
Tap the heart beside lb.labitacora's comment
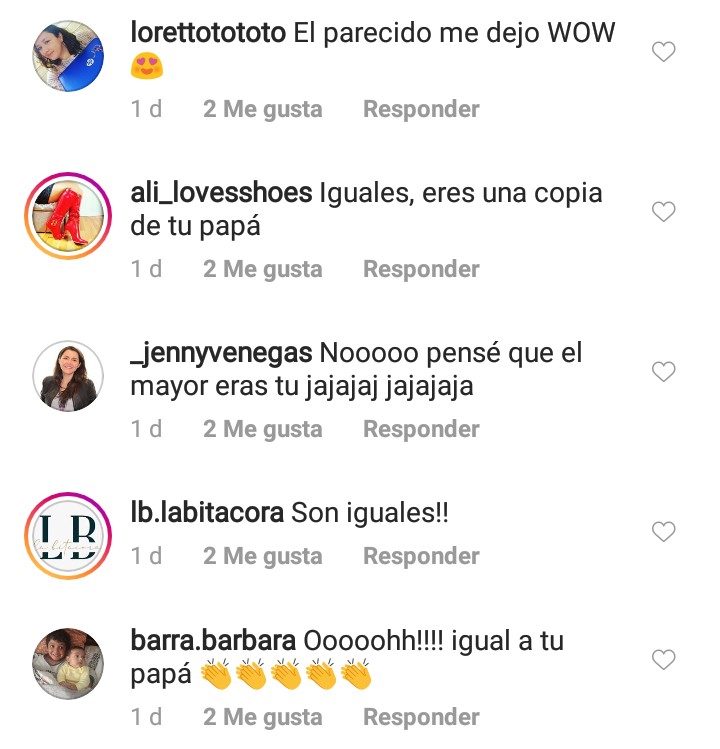click(663, 531)
